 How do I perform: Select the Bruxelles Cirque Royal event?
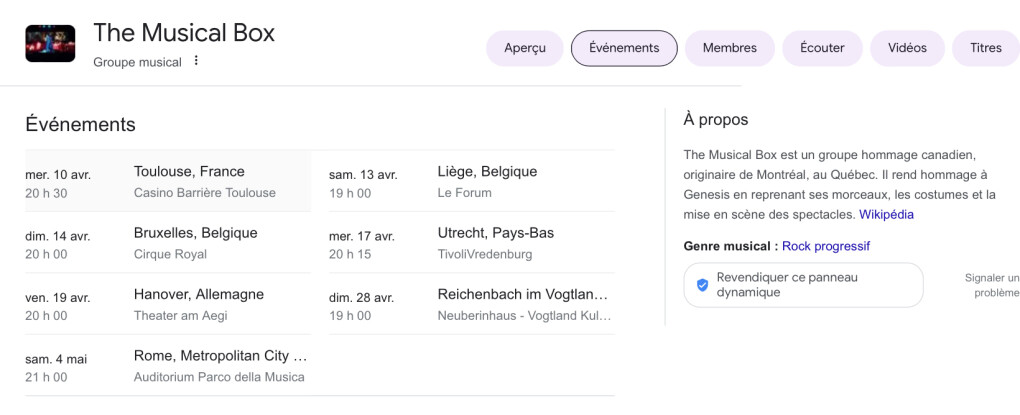(168, 243)
